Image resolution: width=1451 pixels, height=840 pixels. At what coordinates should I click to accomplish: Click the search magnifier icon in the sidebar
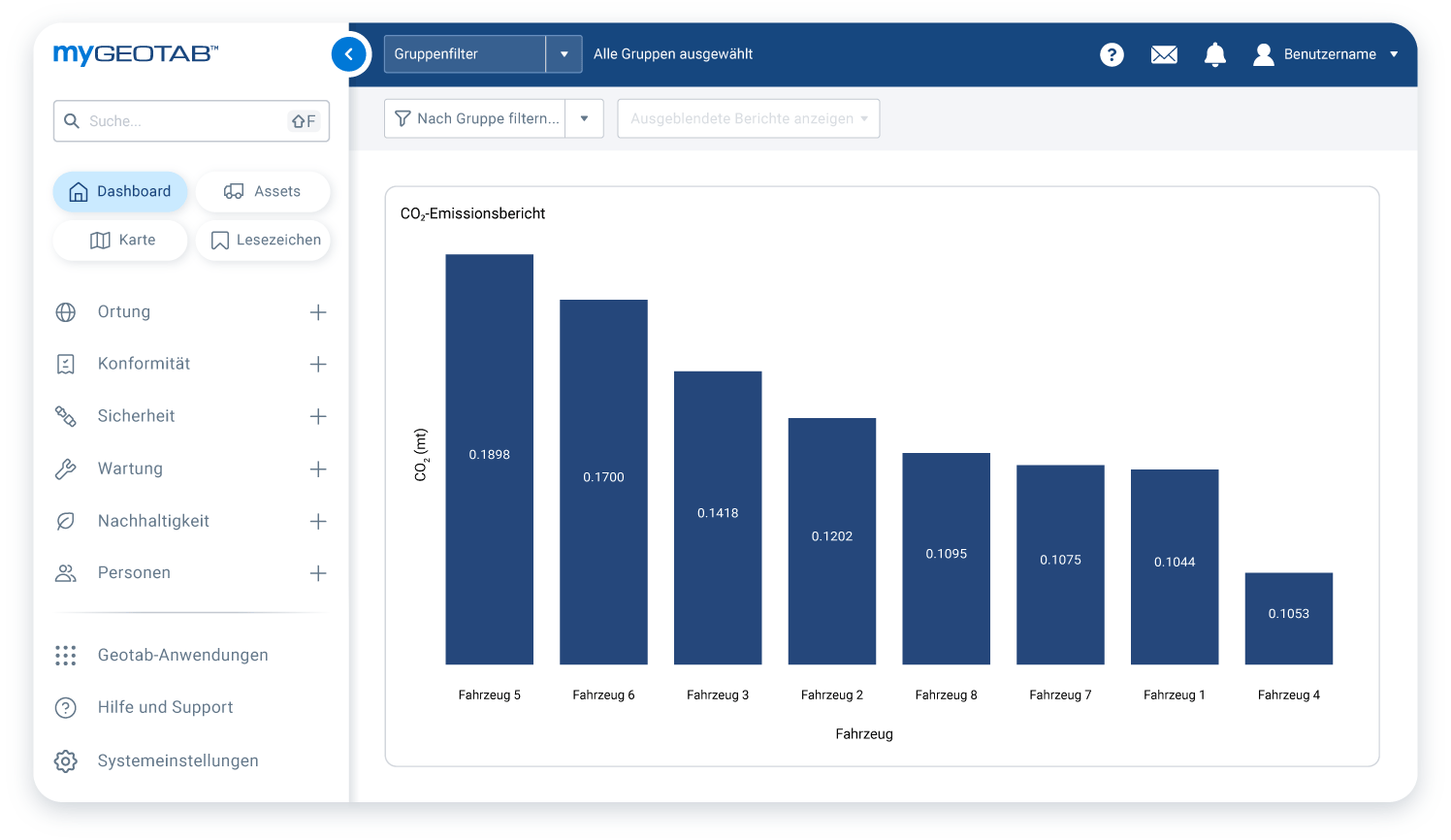[72, 120]
